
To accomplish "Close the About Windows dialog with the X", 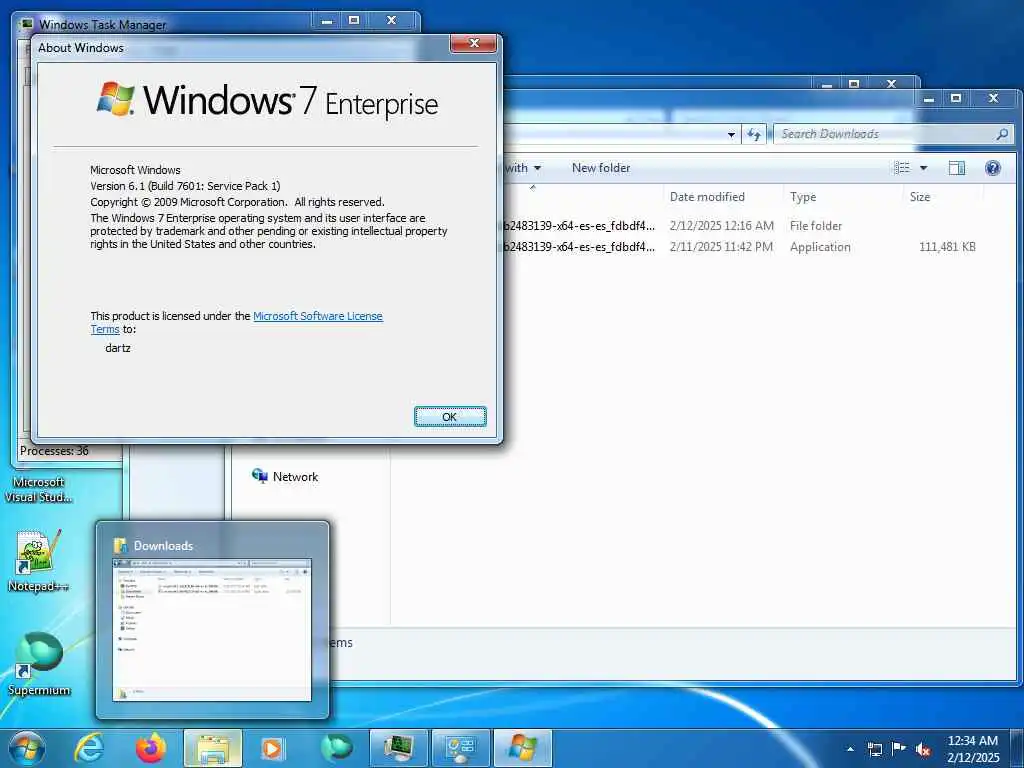I will (474, 44).
